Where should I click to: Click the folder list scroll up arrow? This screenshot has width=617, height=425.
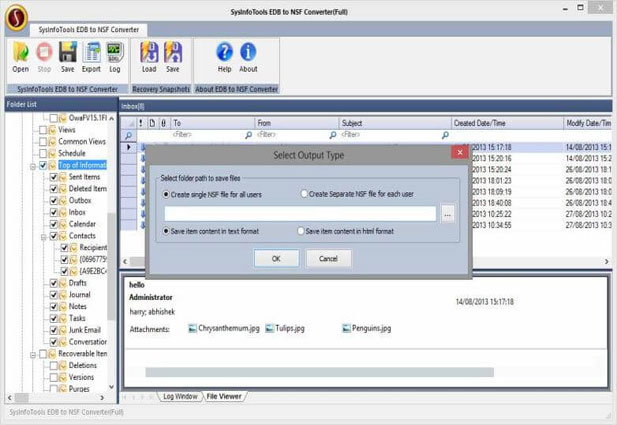tap(112, 118)
